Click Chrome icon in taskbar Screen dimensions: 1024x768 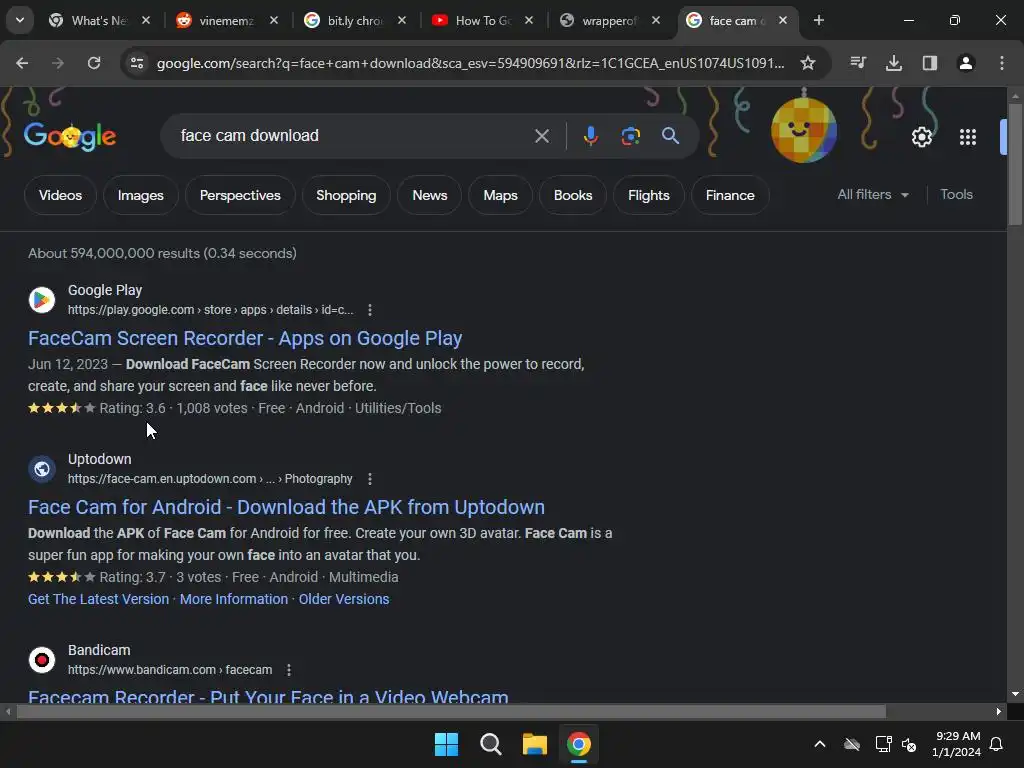pos(579,744)
